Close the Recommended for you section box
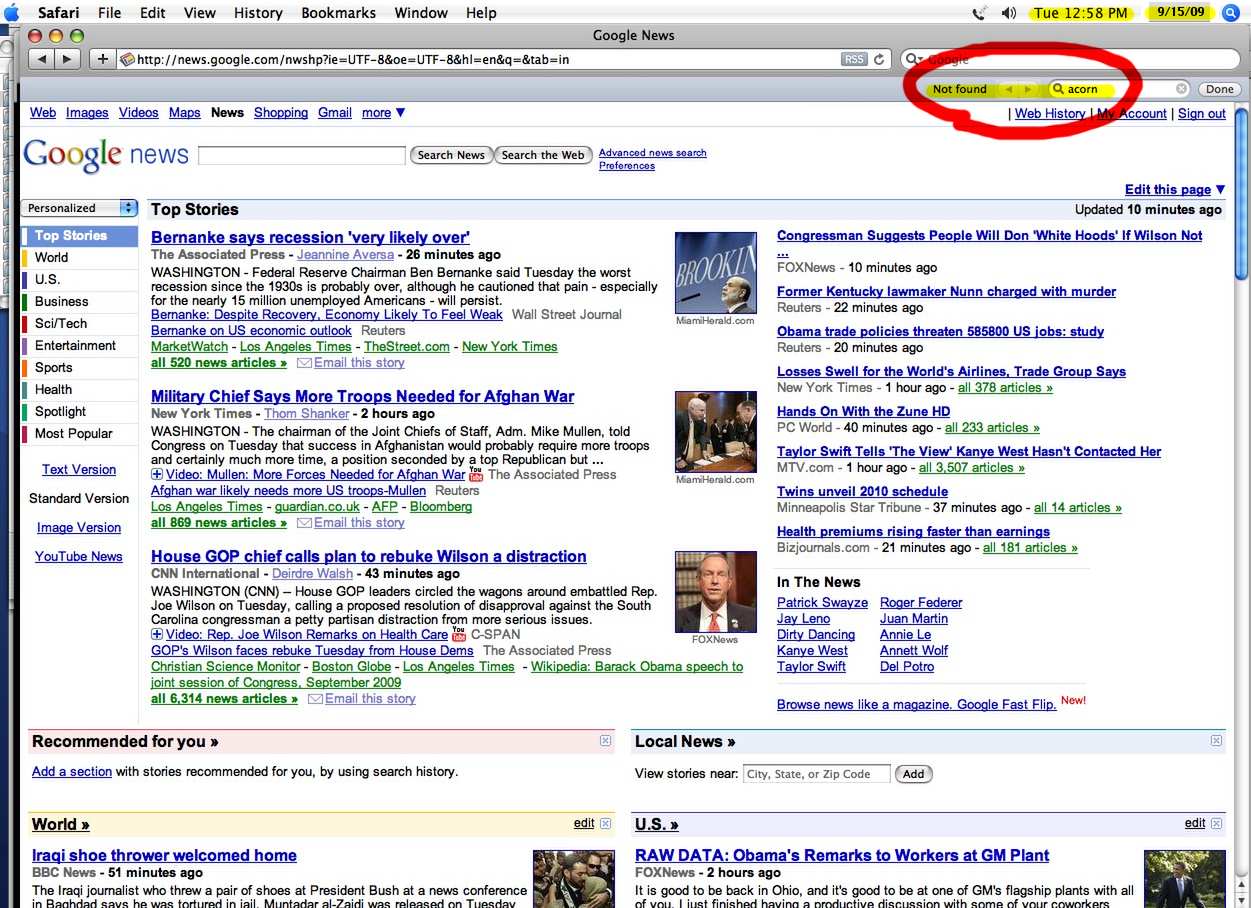Viewport: 1251px width, 908px height. [x=605, y=741]
